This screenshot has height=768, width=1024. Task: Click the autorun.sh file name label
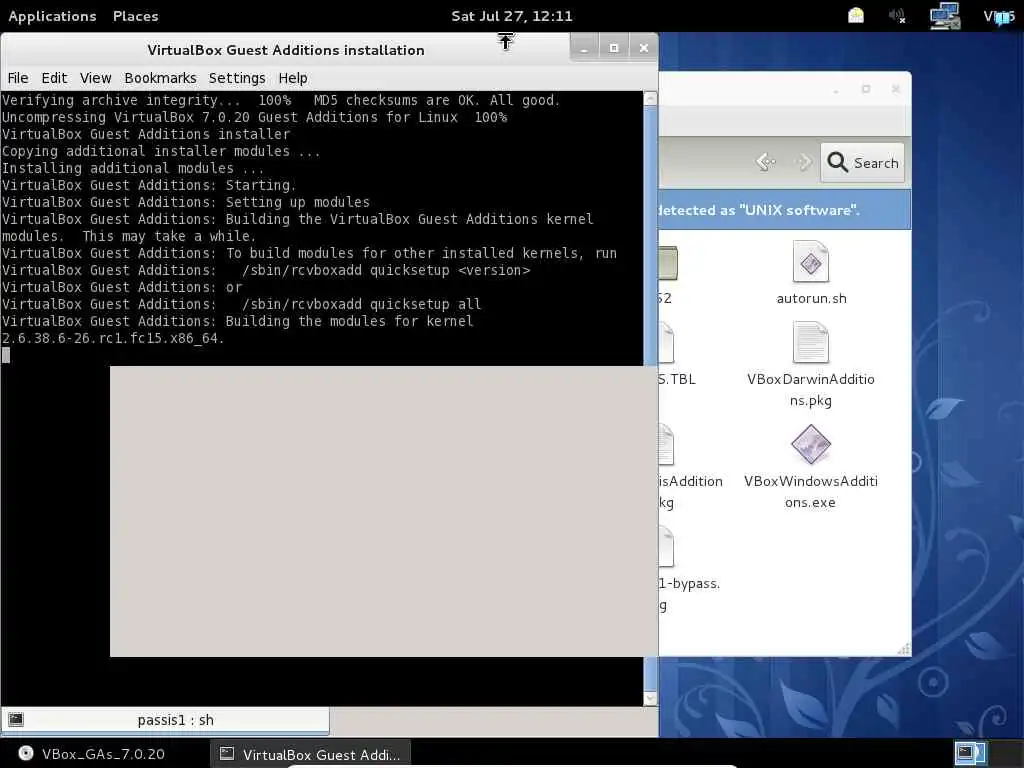point(811,298)
